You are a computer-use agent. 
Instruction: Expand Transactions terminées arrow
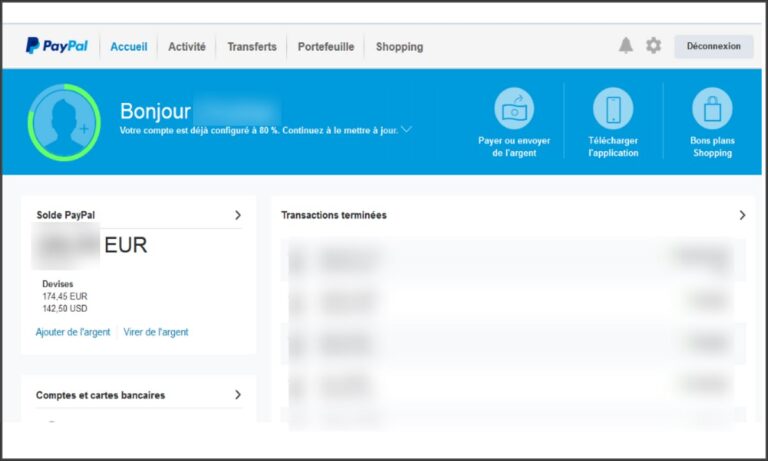click(743, 215)
